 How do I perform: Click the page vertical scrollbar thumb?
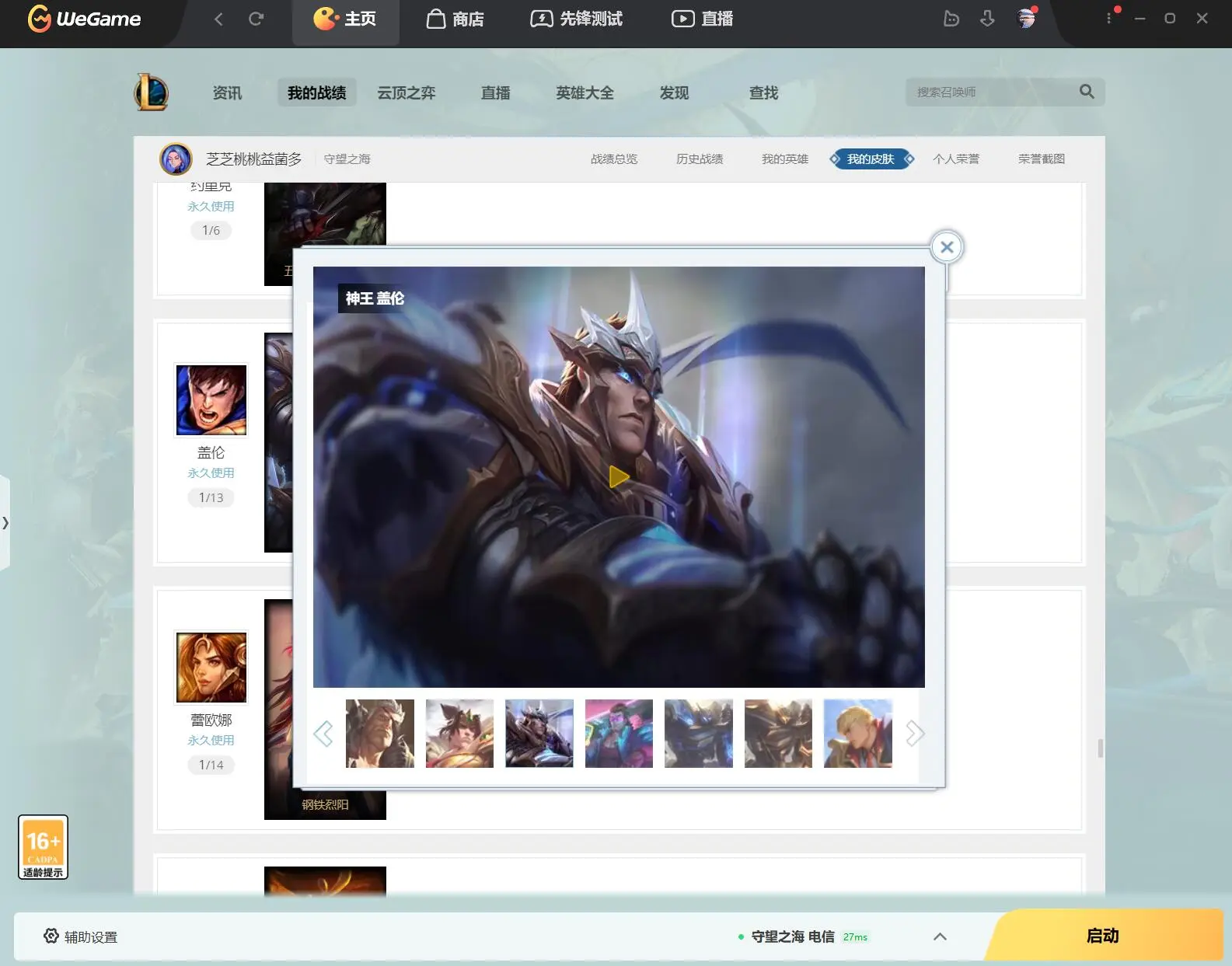coord(1100,748)
